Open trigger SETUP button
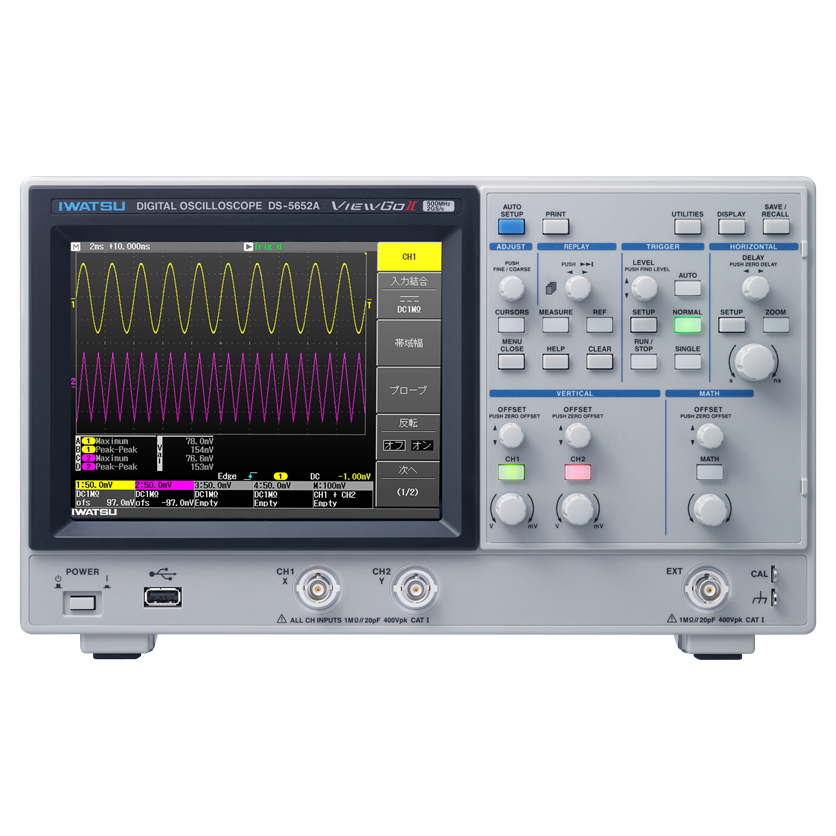This screenshot has height=836, width=836. pyautogui.click(x=644, y=325)
